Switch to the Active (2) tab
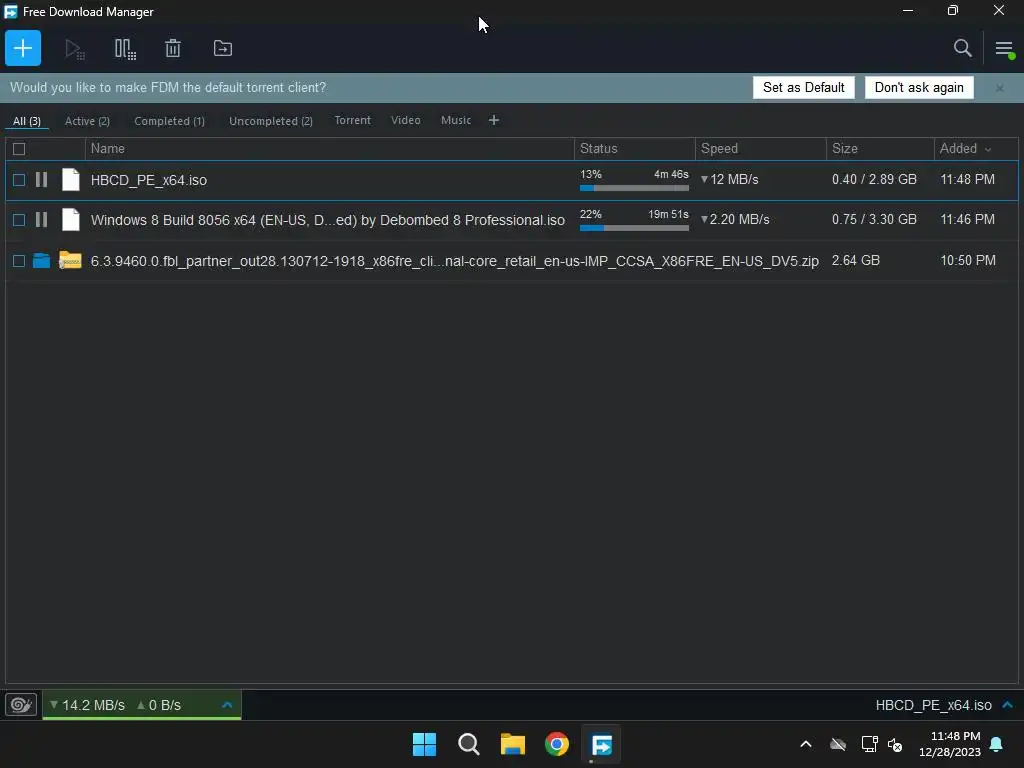 [87, 121]
